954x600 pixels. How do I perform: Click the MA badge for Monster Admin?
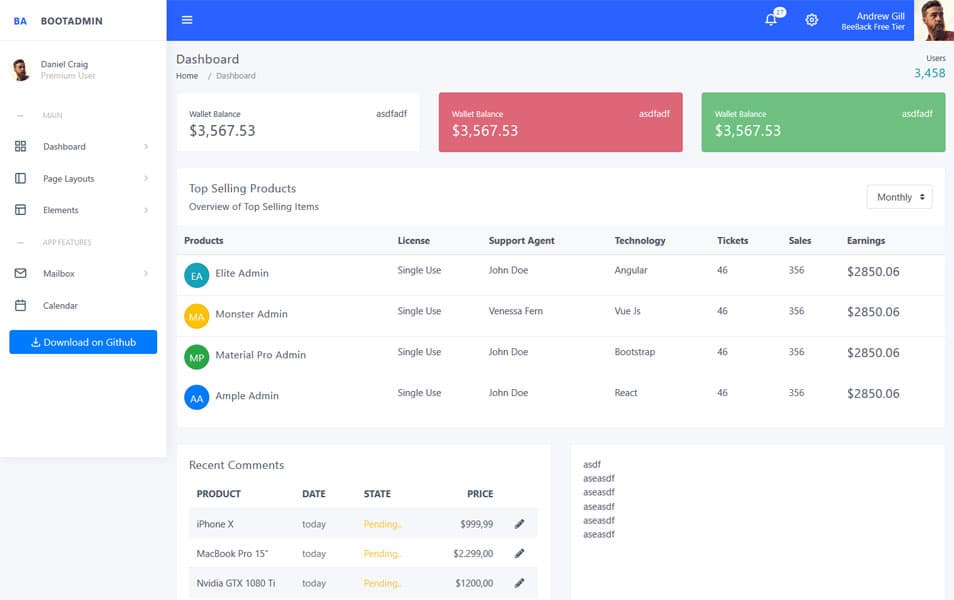click(x=196, y=316)
